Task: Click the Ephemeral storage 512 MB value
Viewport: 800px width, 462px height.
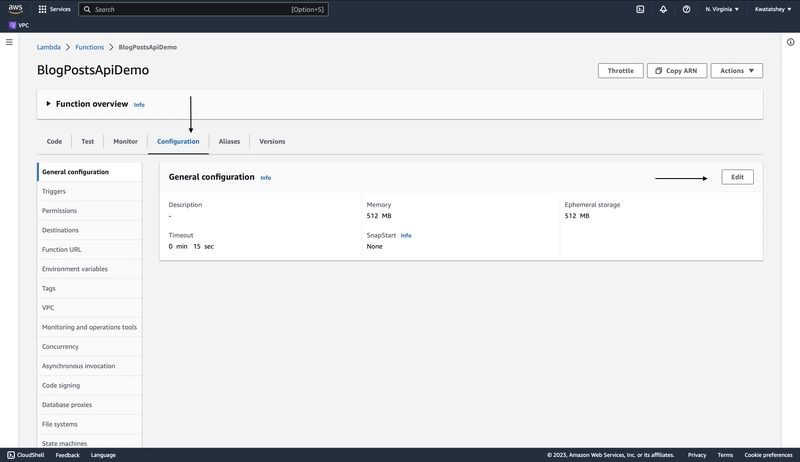Action: [x=577, y=216]
